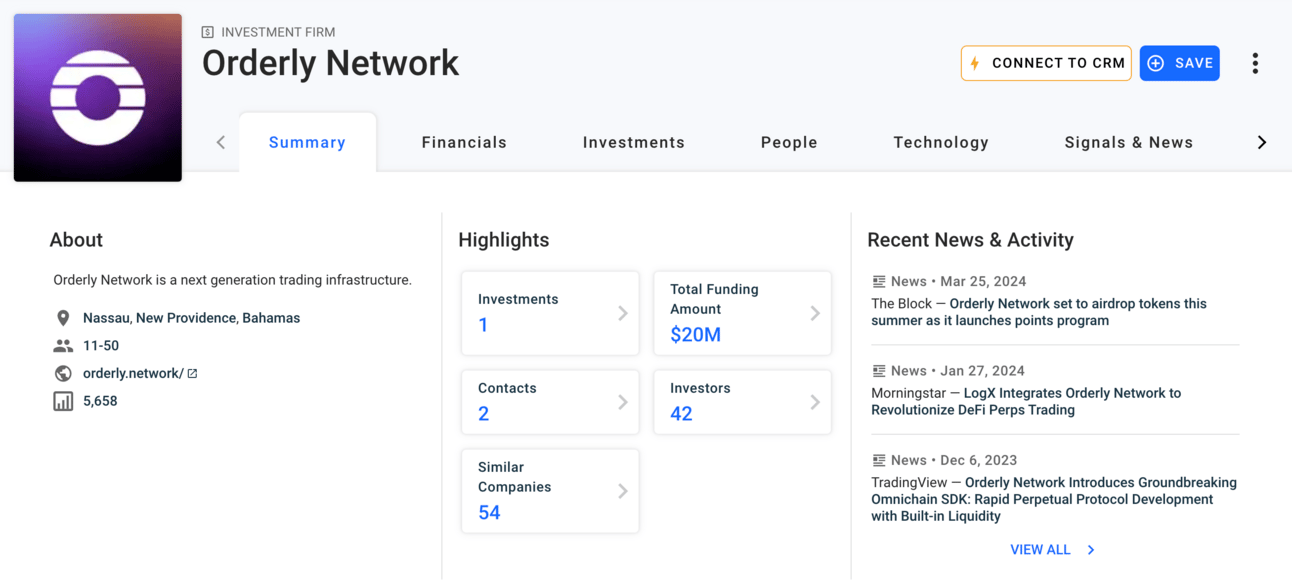Viewport: 1292px width, 581px height.
Task: Click the Orderly Network title heading
Action: tap(330, 63)
